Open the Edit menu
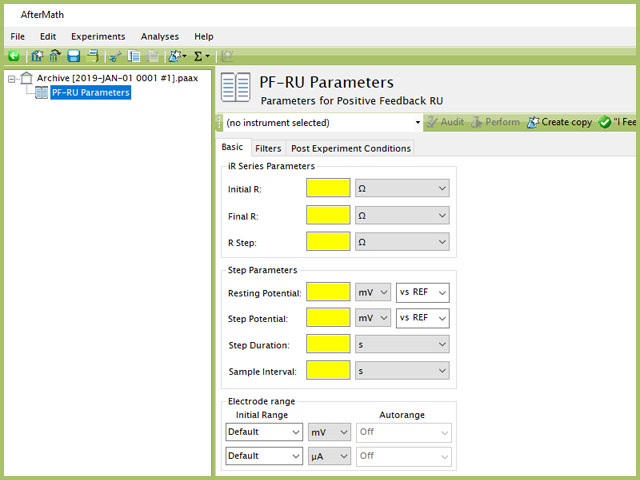This screenshot has height=480, width=640. coord(48,36)
